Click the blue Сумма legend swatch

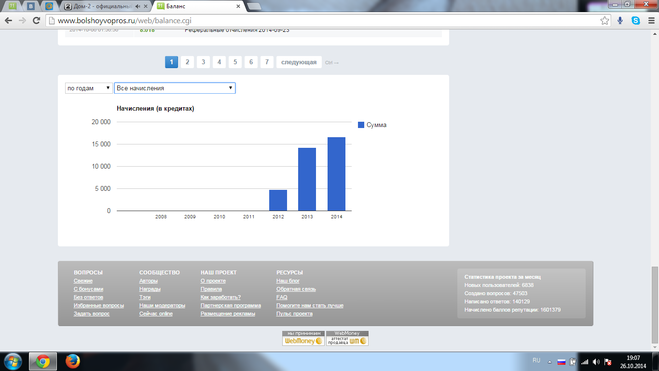(361, 125)
